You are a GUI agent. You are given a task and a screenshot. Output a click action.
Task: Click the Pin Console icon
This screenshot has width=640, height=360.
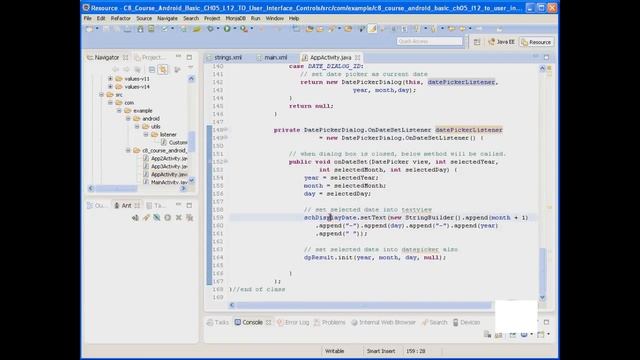point(513,335)
